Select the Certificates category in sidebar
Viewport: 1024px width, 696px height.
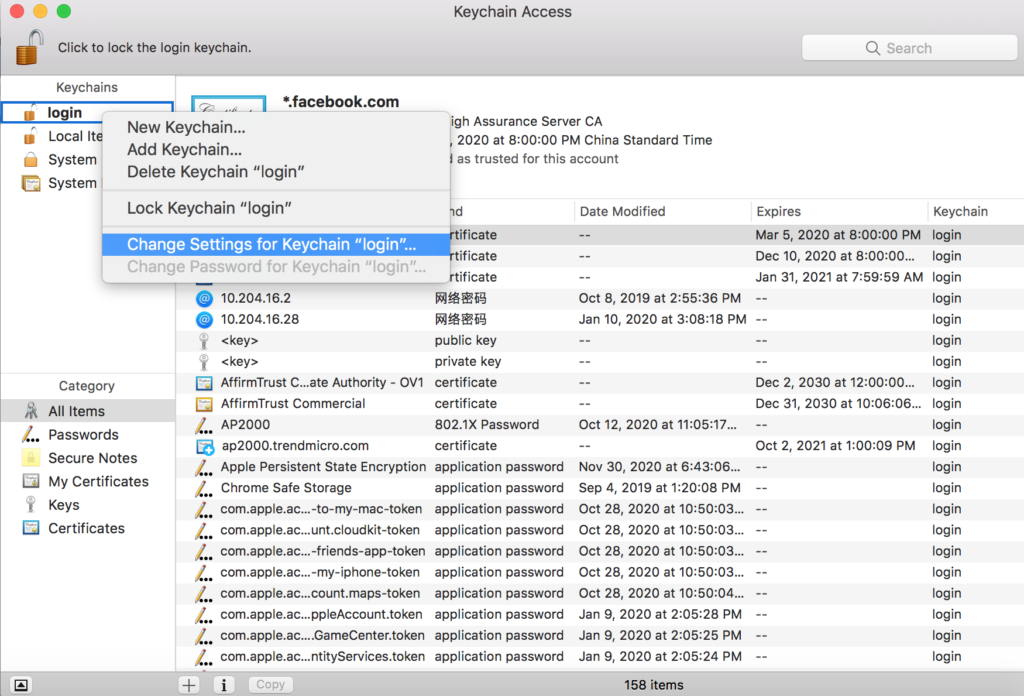[86, 528]
